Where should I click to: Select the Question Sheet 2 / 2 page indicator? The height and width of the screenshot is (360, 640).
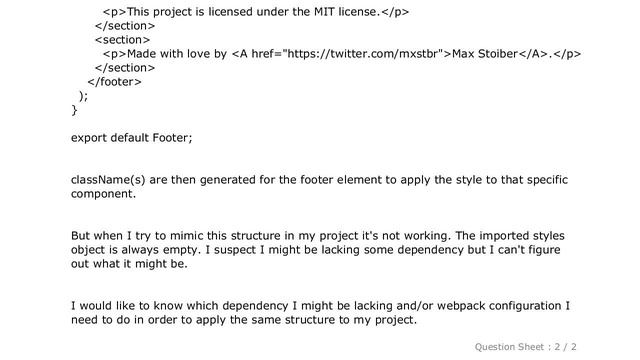click(525, 347)
